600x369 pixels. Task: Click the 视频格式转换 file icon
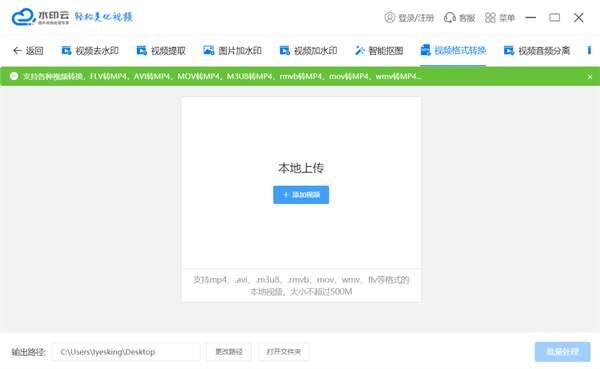click(426, 50)
